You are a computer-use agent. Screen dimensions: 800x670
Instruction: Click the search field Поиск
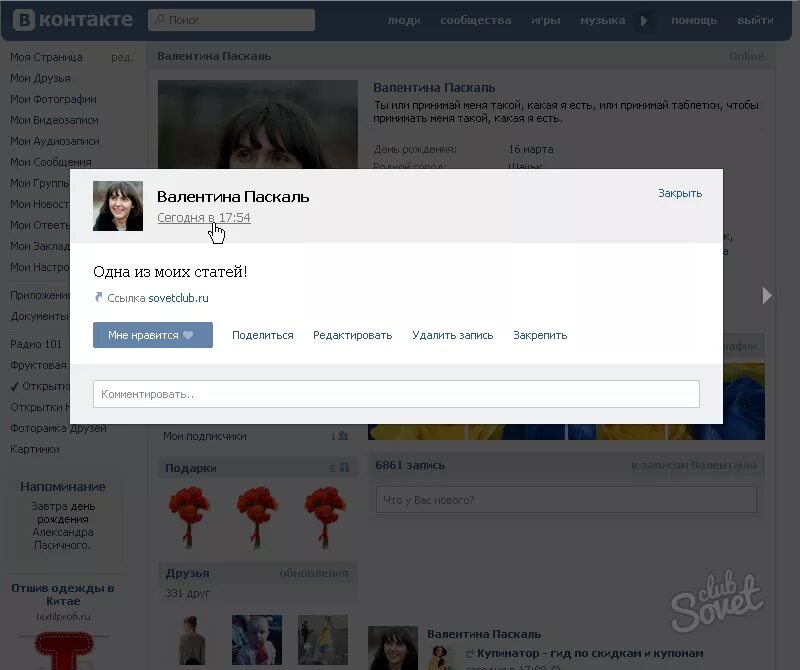click(231, 20)
